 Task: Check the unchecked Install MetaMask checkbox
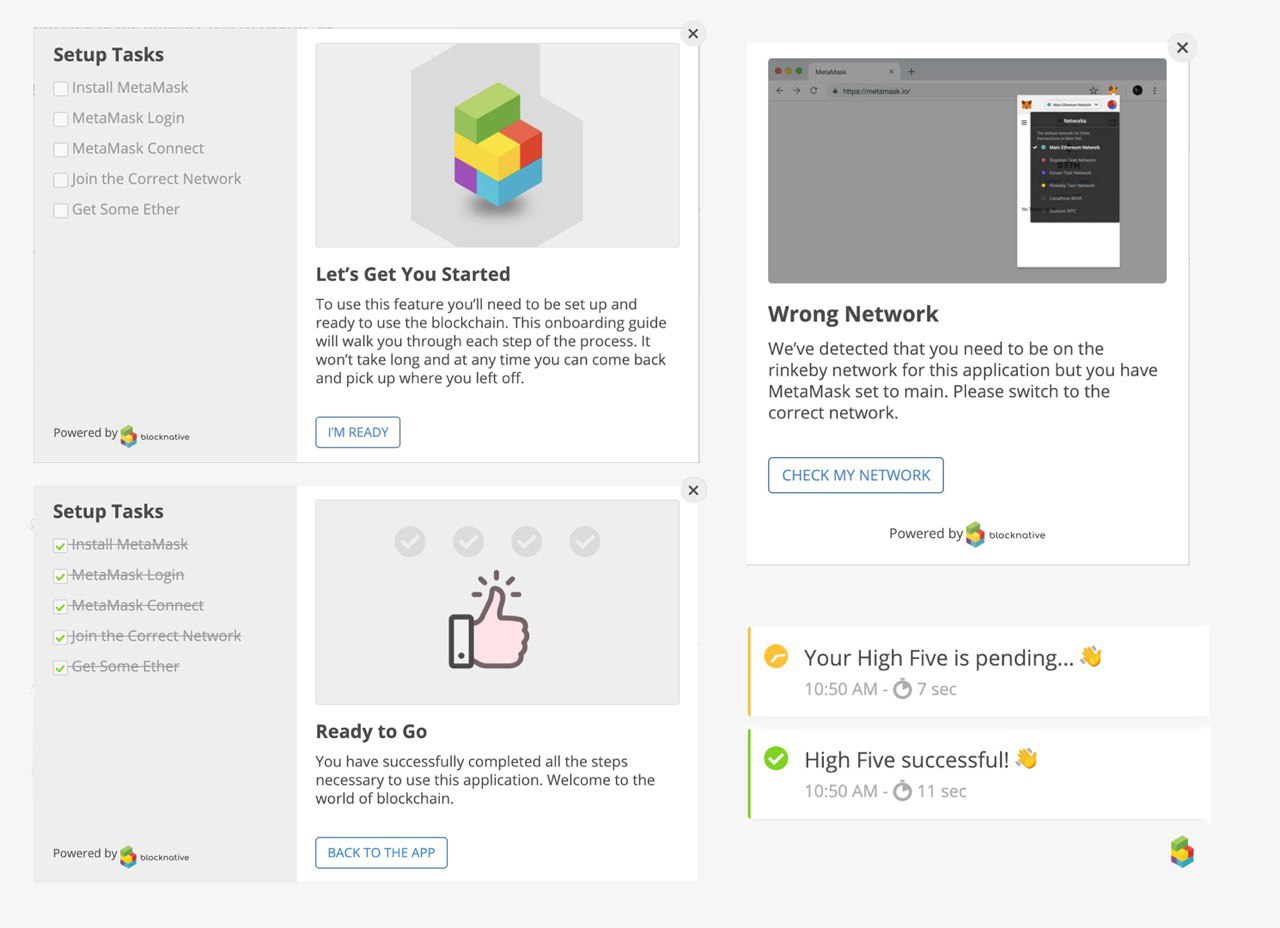(x=60, y=89)
